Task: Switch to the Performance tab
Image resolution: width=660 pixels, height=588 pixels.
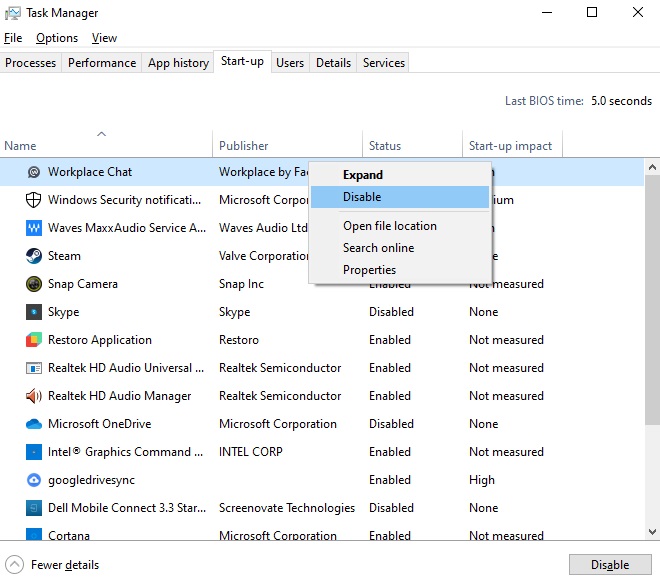Action: point(102,63)
